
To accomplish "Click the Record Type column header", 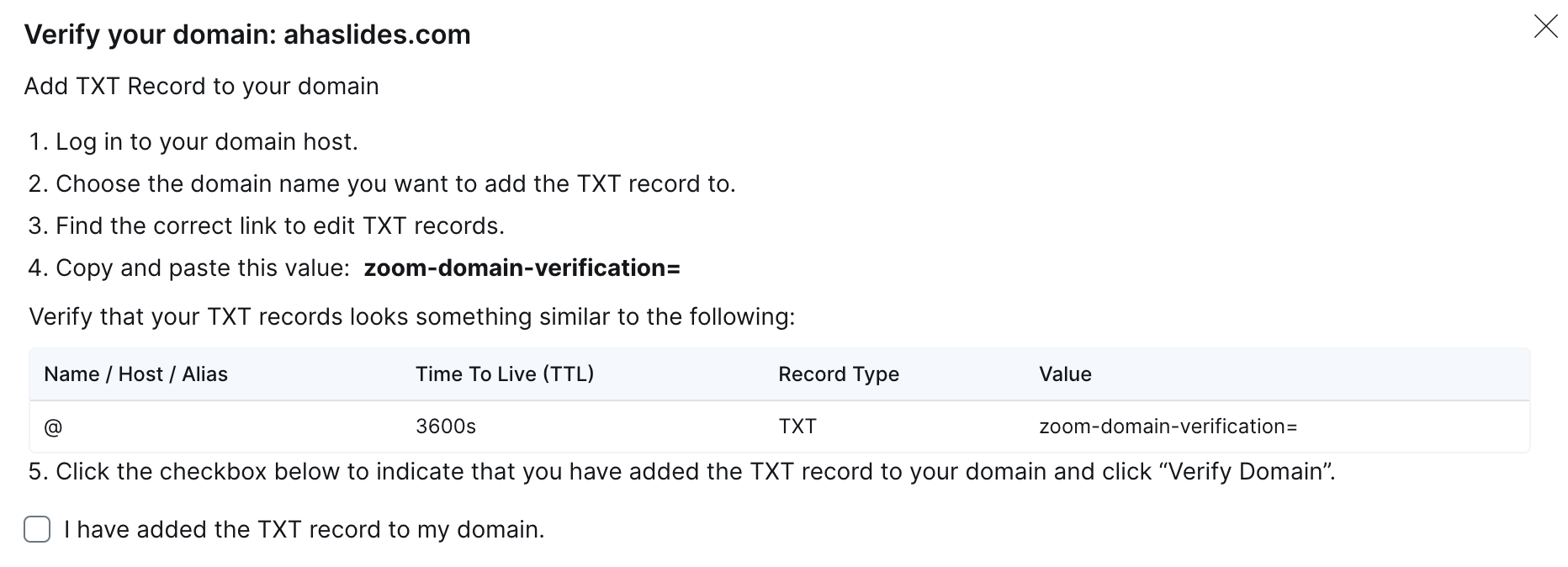I will tap(838, 374).
